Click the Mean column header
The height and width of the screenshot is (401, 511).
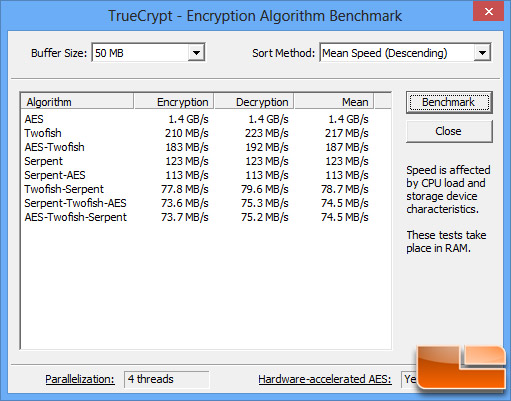334,102
